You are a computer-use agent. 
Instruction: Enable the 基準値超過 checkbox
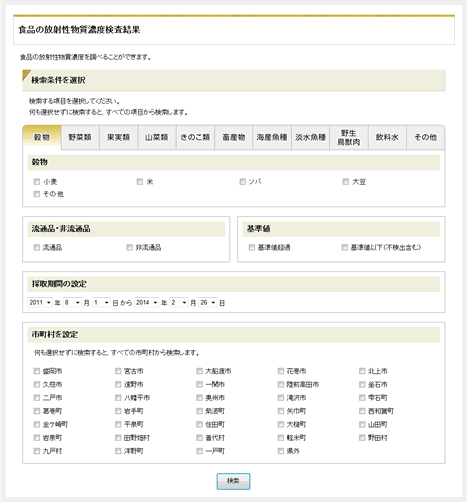pyautogui.click(x=252, y=247)
